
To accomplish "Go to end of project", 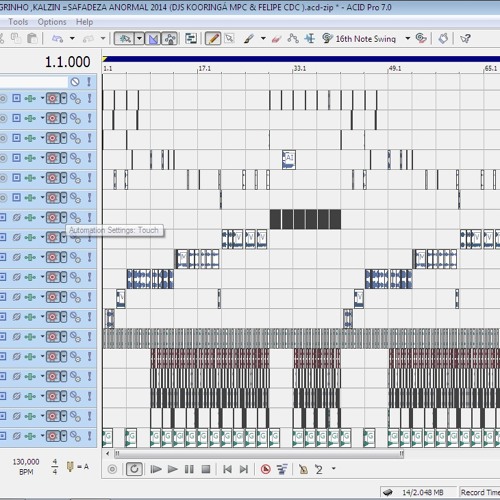I will [244, 469].
